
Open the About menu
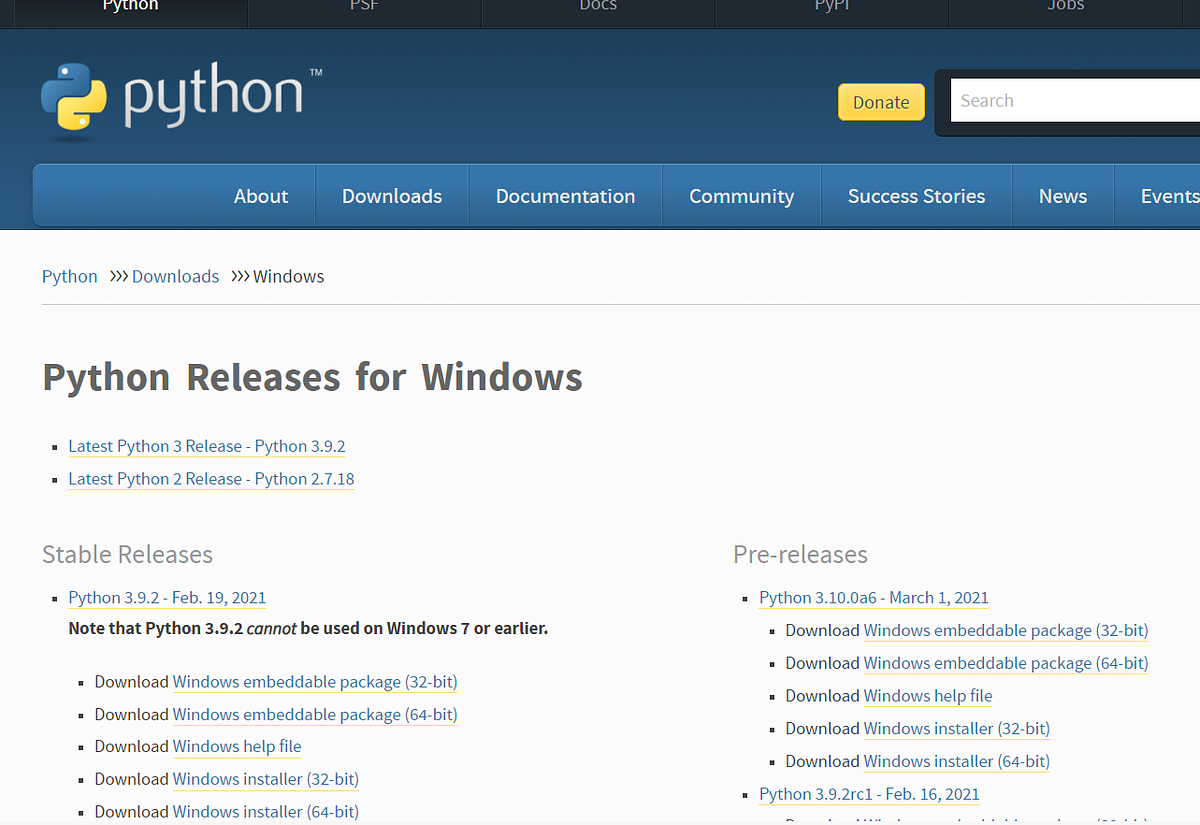click(x=260, y=196)
